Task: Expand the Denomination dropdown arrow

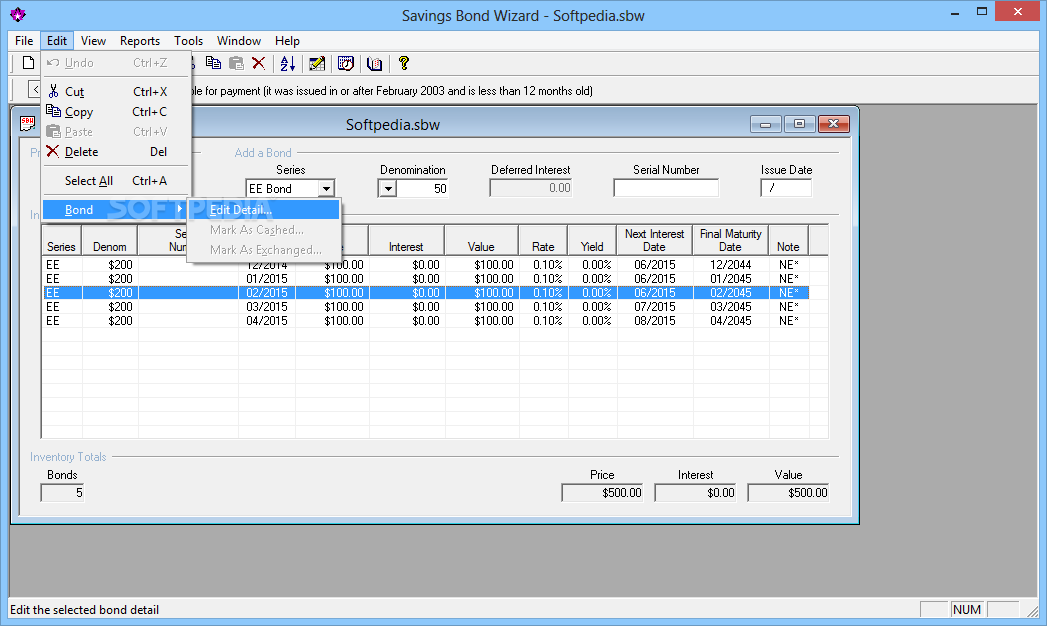Action: (x=388, y=189)
